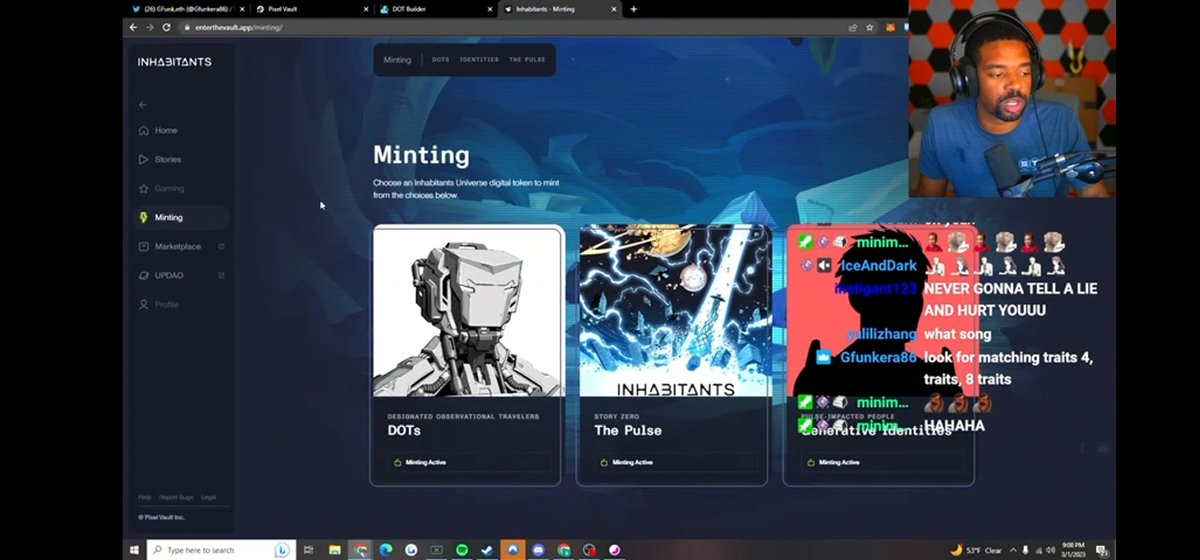This screenshot has width=1200, height=560.
Task: Click the Marketplace external-link icon
Action: [221, 246]
